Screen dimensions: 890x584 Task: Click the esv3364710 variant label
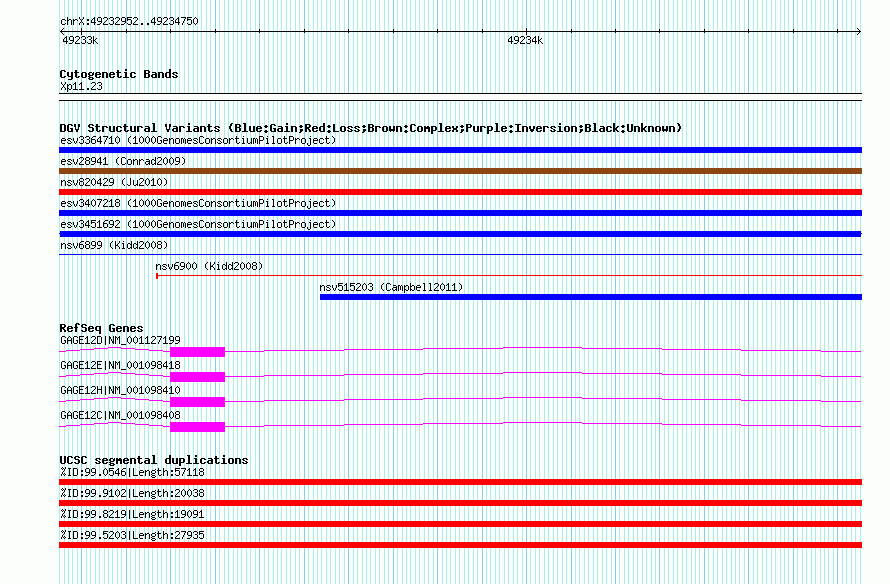pyautogui.click(x=198, y=140)
